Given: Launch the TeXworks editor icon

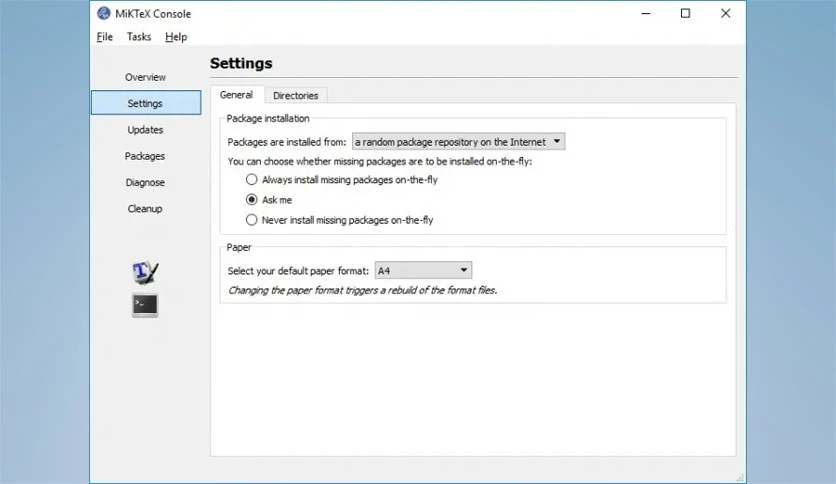Looking at the screenshot, I should pyautogui.click(x=145, y=272).
